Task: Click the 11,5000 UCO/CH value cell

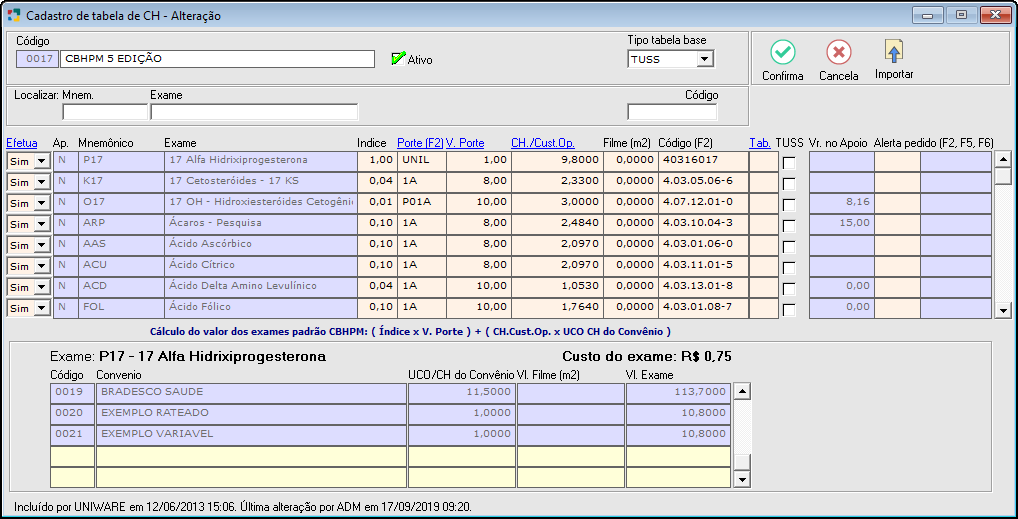Action: (x=462, y=392)
